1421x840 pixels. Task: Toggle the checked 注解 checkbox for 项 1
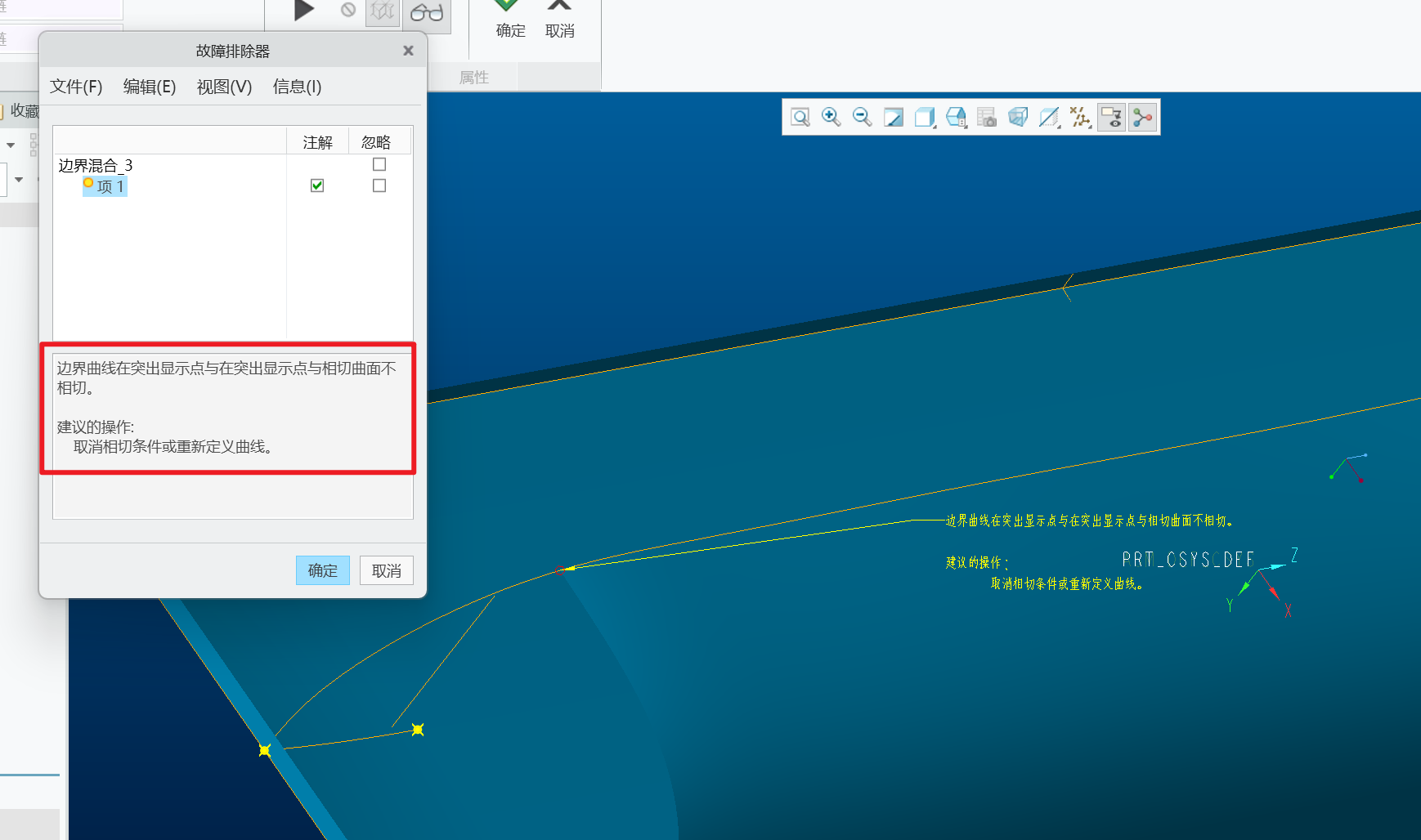(x=317, y=185)
